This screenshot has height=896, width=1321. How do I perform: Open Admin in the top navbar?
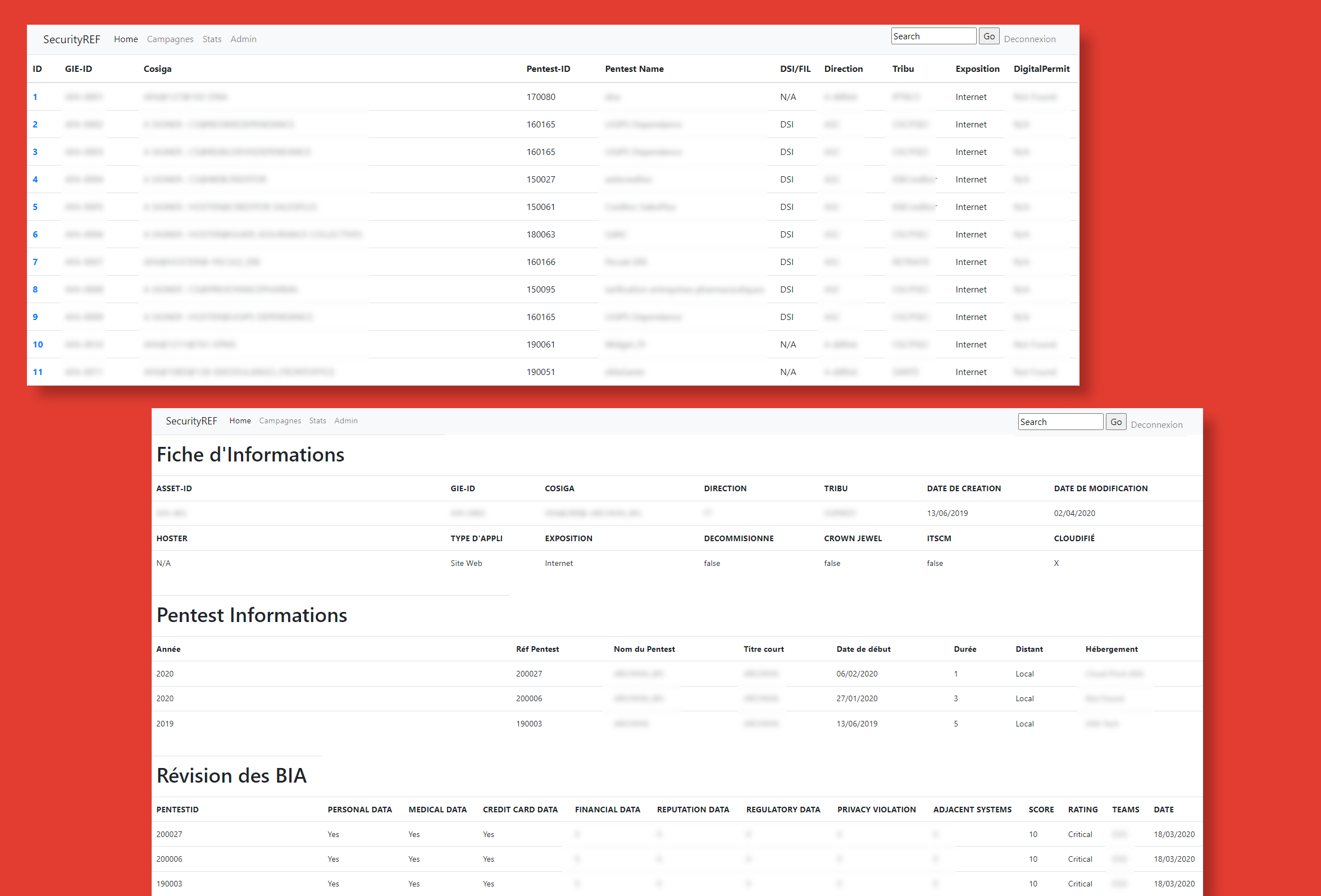coord(243,39)
